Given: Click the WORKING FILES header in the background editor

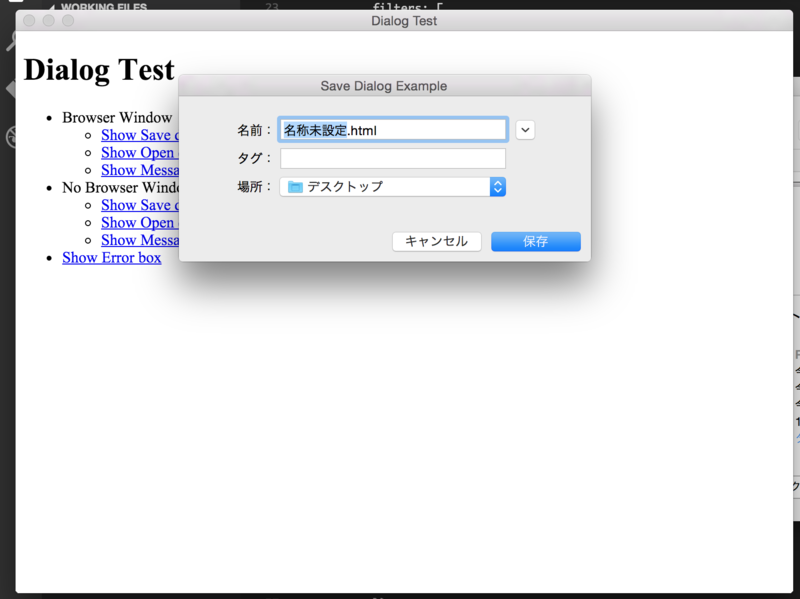Looking at the screenshot, I should [104, 6].
